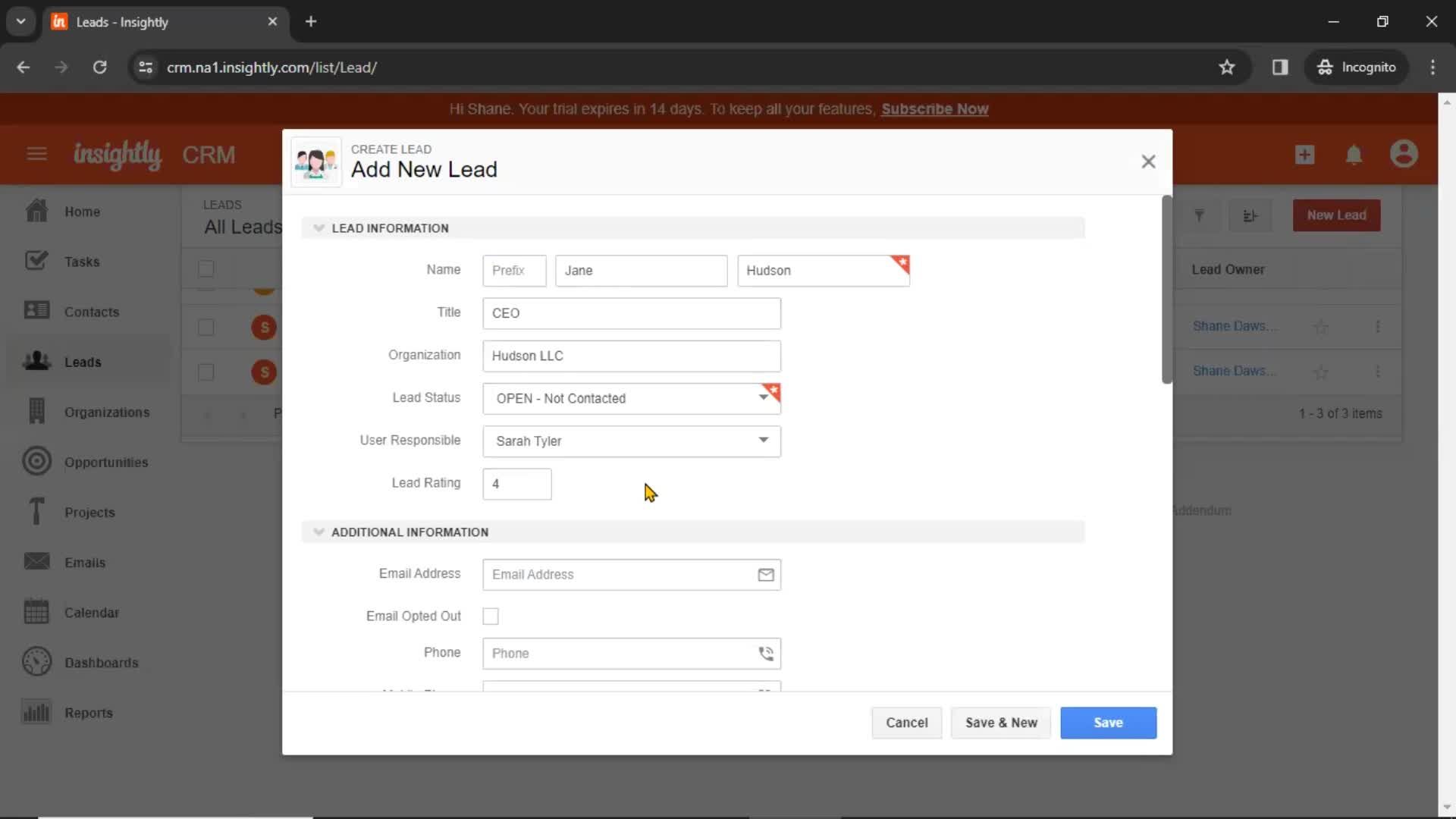Click the Save & New button
Screen dimensions: 1456x819
(1001, 722)
